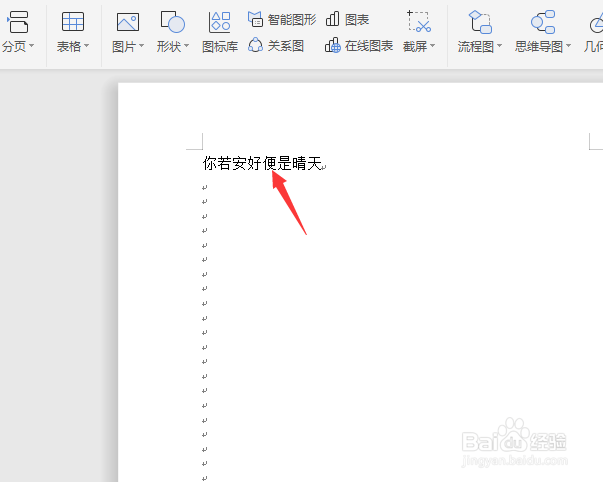Click the text 你若安好便是晴天

pos(262,163)
